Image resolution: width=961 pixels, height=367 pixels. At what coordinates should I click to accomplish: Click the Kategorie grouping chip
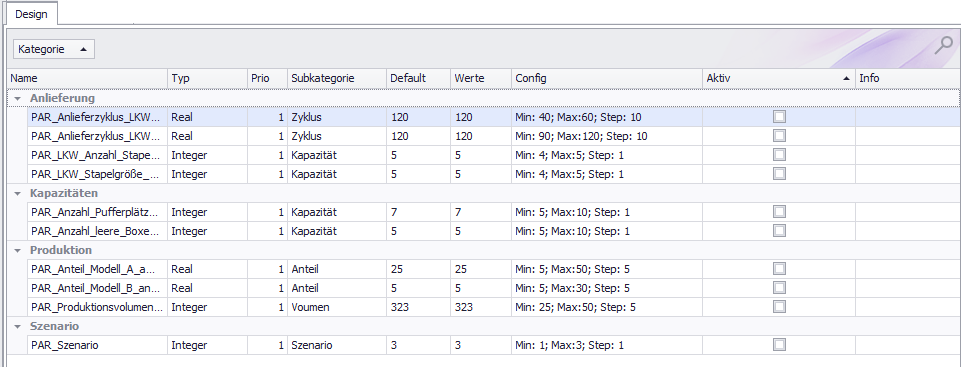click(x=54, y=50)
